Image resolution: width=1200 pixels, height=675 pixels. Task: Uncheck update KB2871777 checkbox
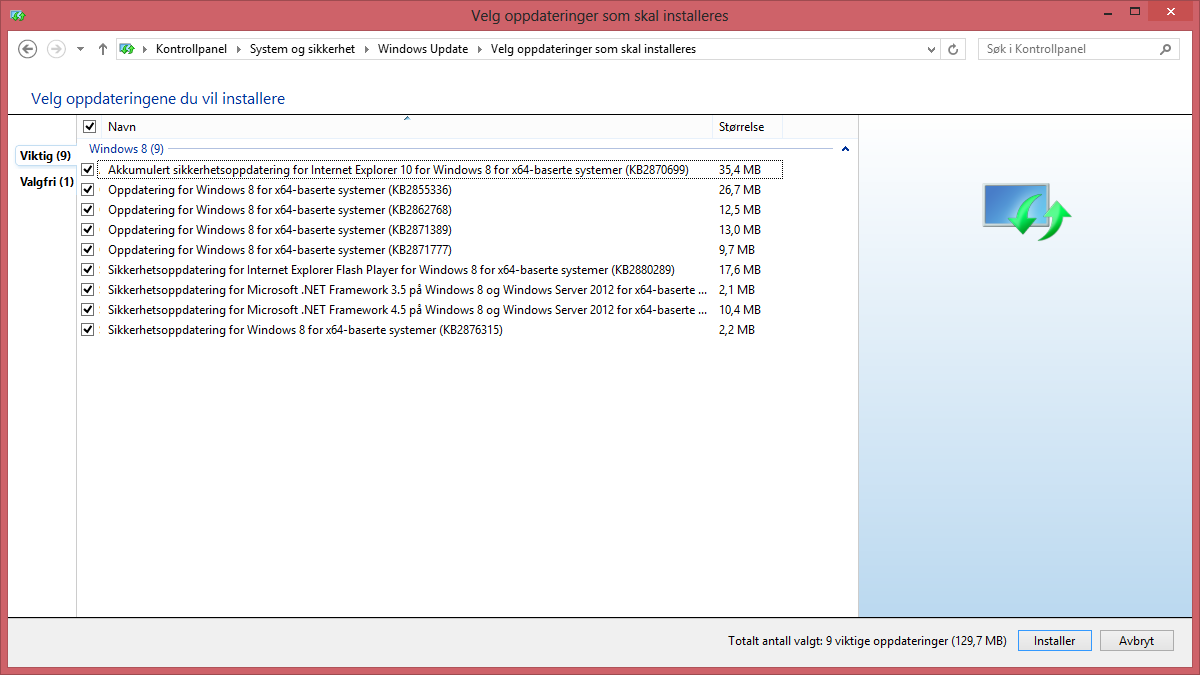coord(88,250)
